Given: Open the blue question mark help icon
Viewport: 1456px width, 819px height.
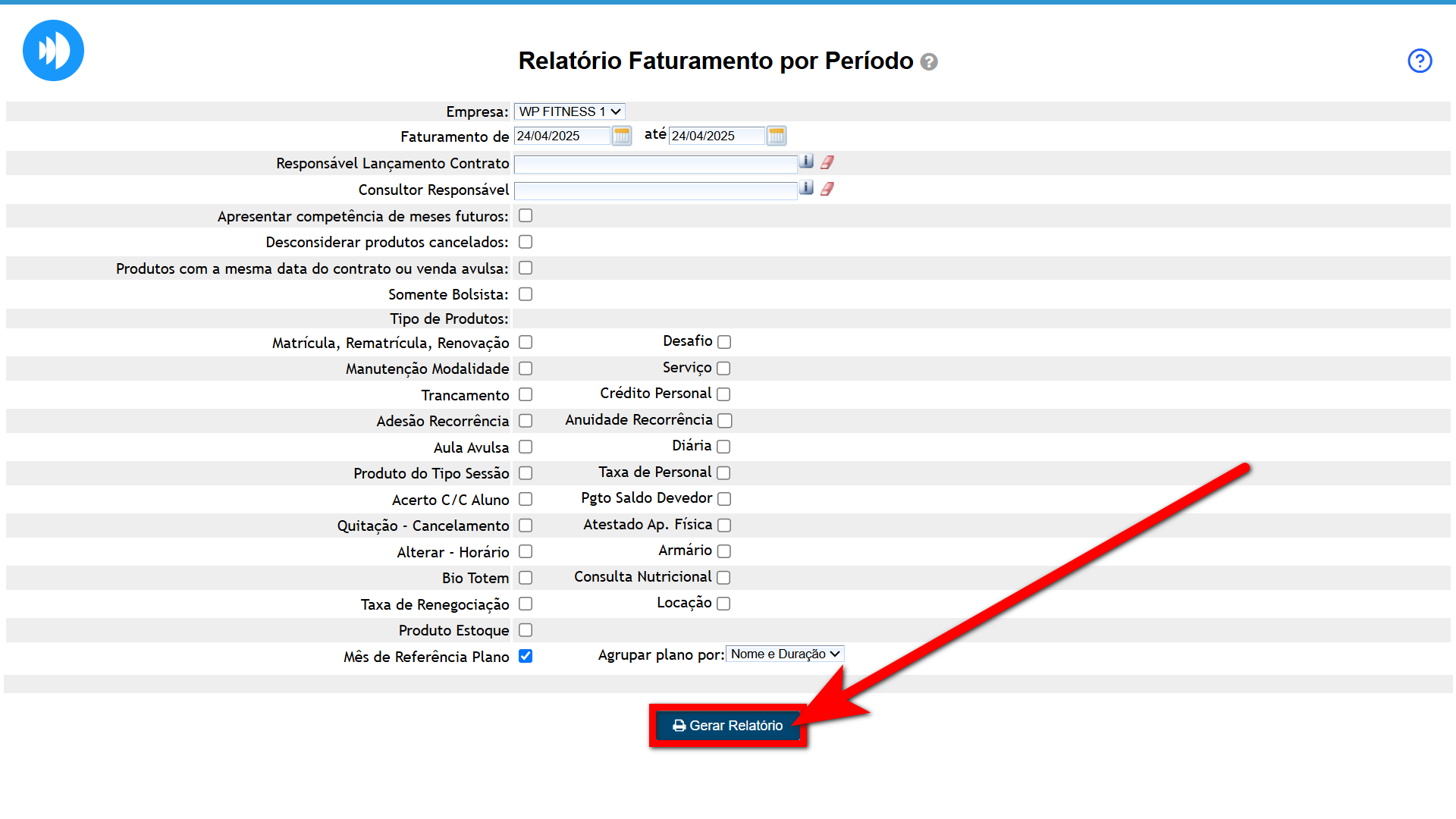Looking at the screenshot, I should pos(1419,61).
